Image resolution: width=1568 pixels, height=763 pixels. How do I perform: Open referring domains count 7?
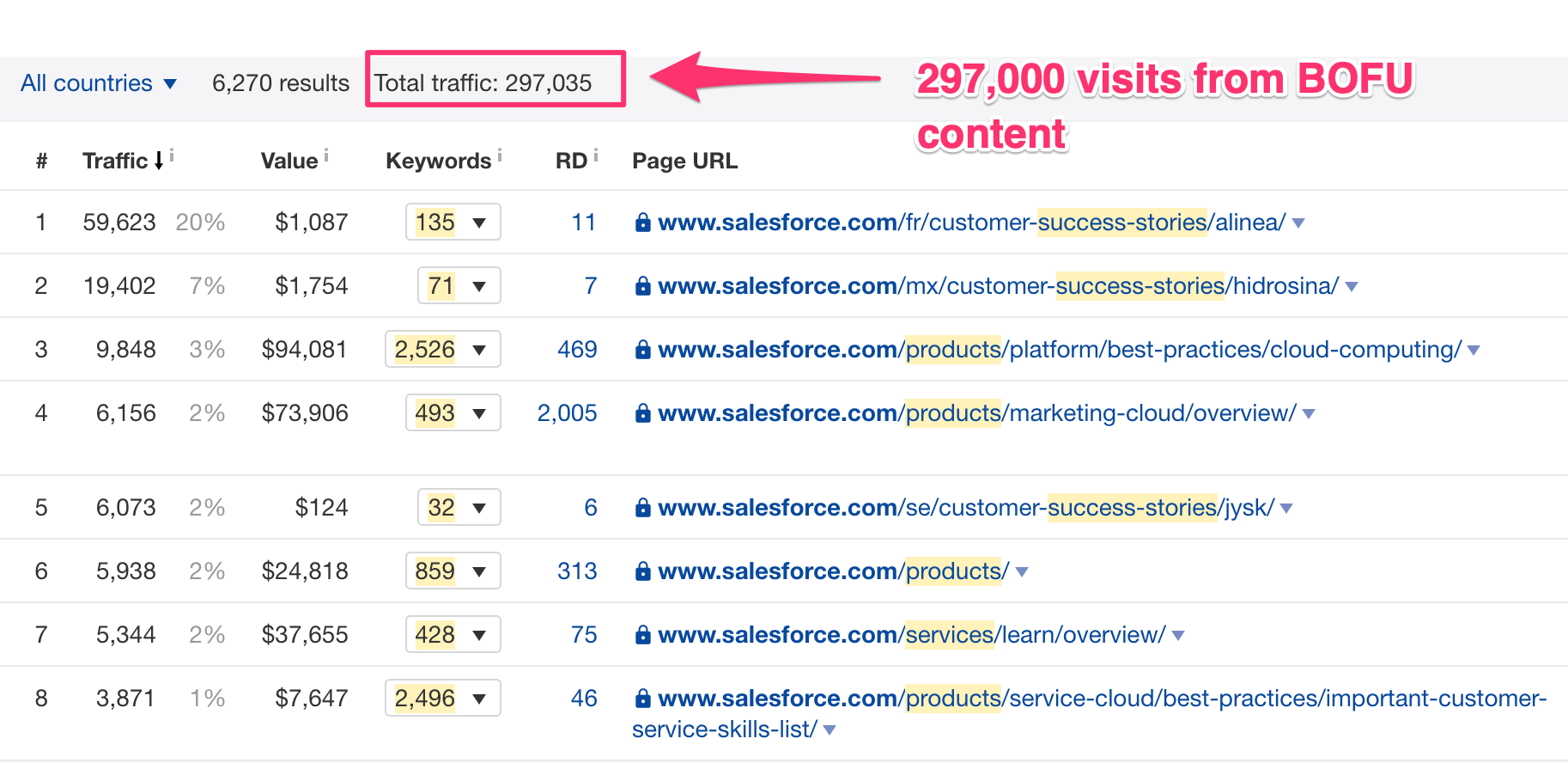coord(591,286)
